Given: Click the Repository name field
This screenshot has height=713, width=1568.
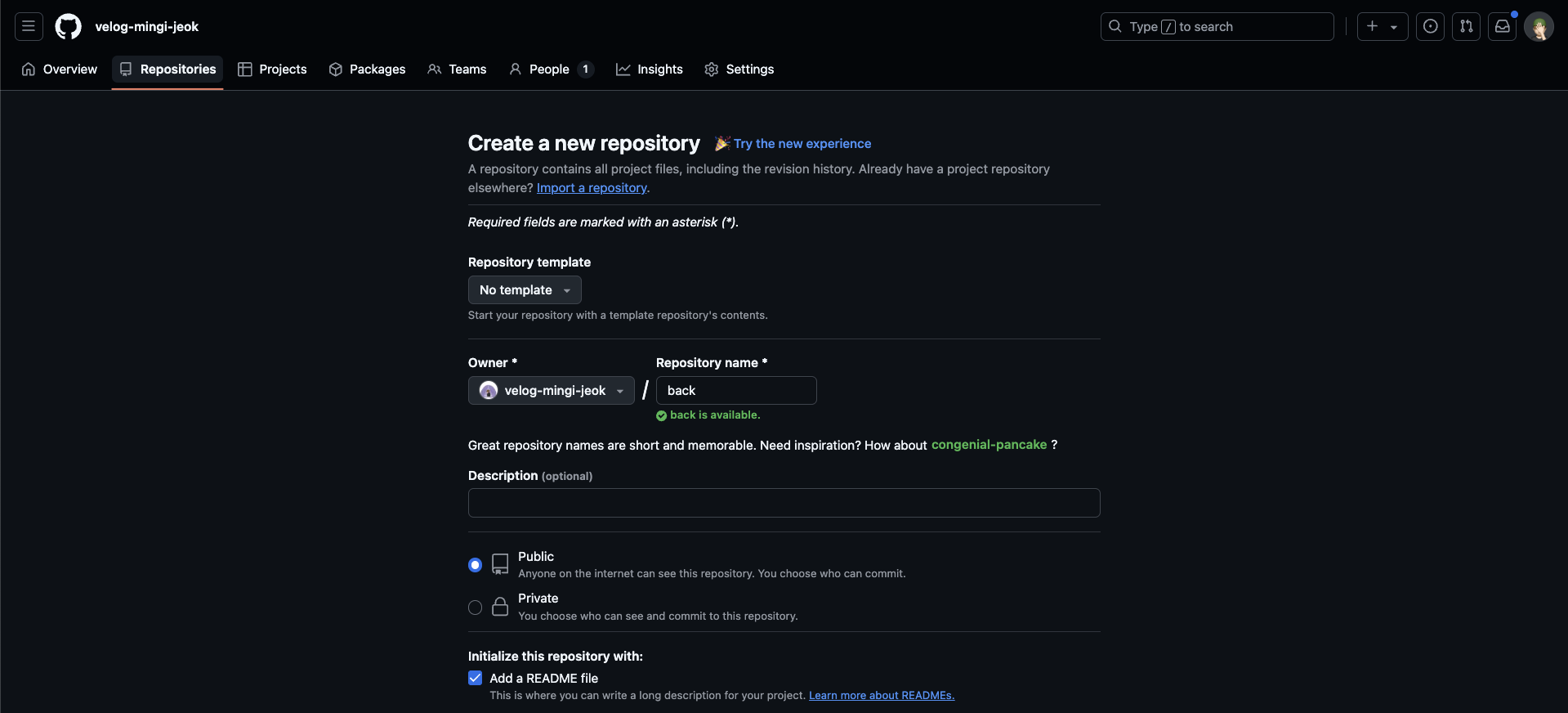Looking at the screenshot, I should tap(736, 391).
